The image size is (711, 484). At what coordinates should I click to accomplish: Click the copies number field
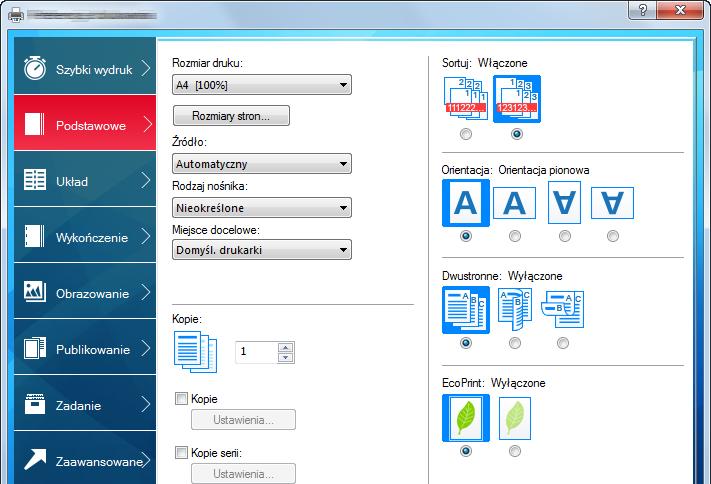[256, 352]
